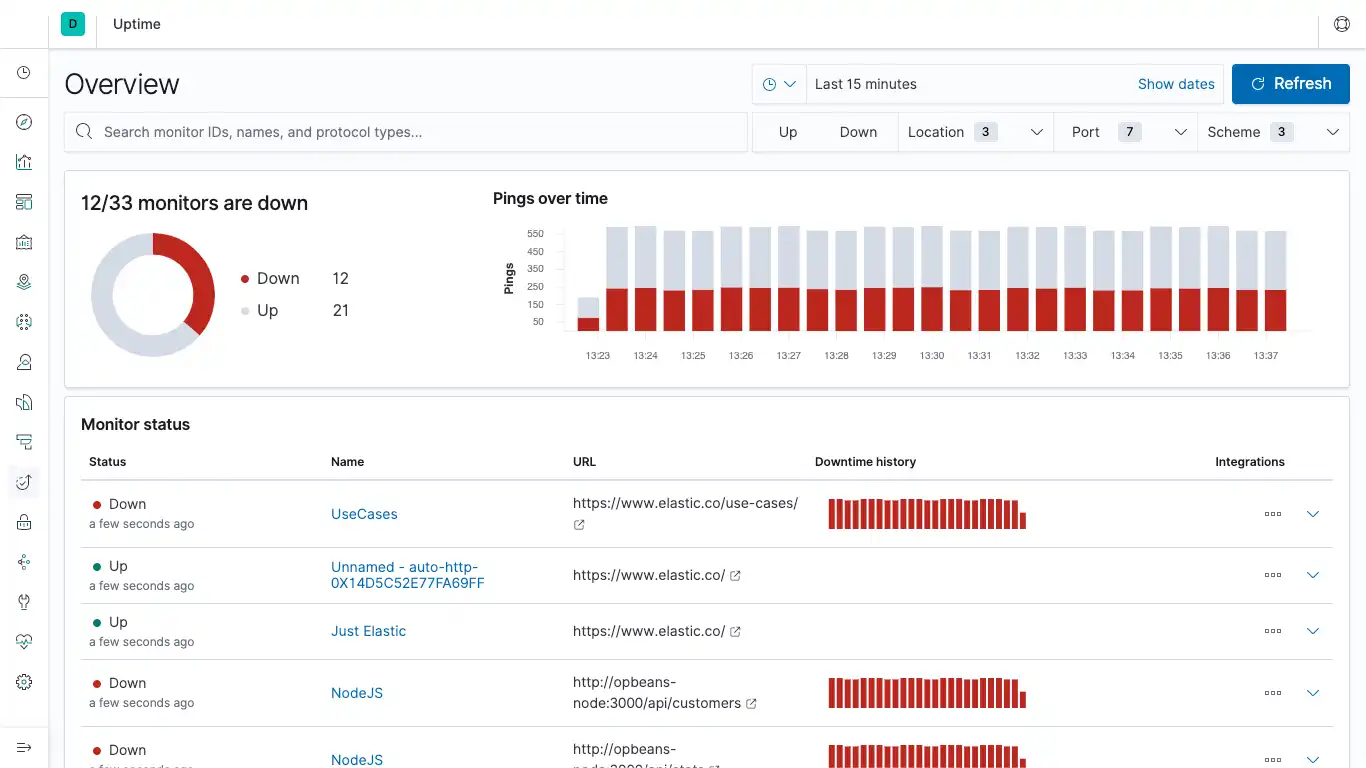The image size is (1366, 768).
Task: Open external link icon for opbeans-node customers URL
Action: click(751, 704)
